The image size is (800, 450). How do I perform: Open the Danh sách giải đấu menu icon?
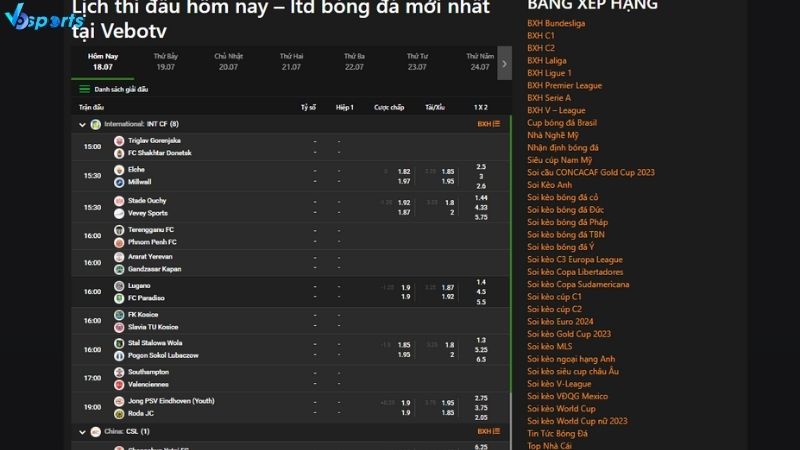(x=84, y=89)
